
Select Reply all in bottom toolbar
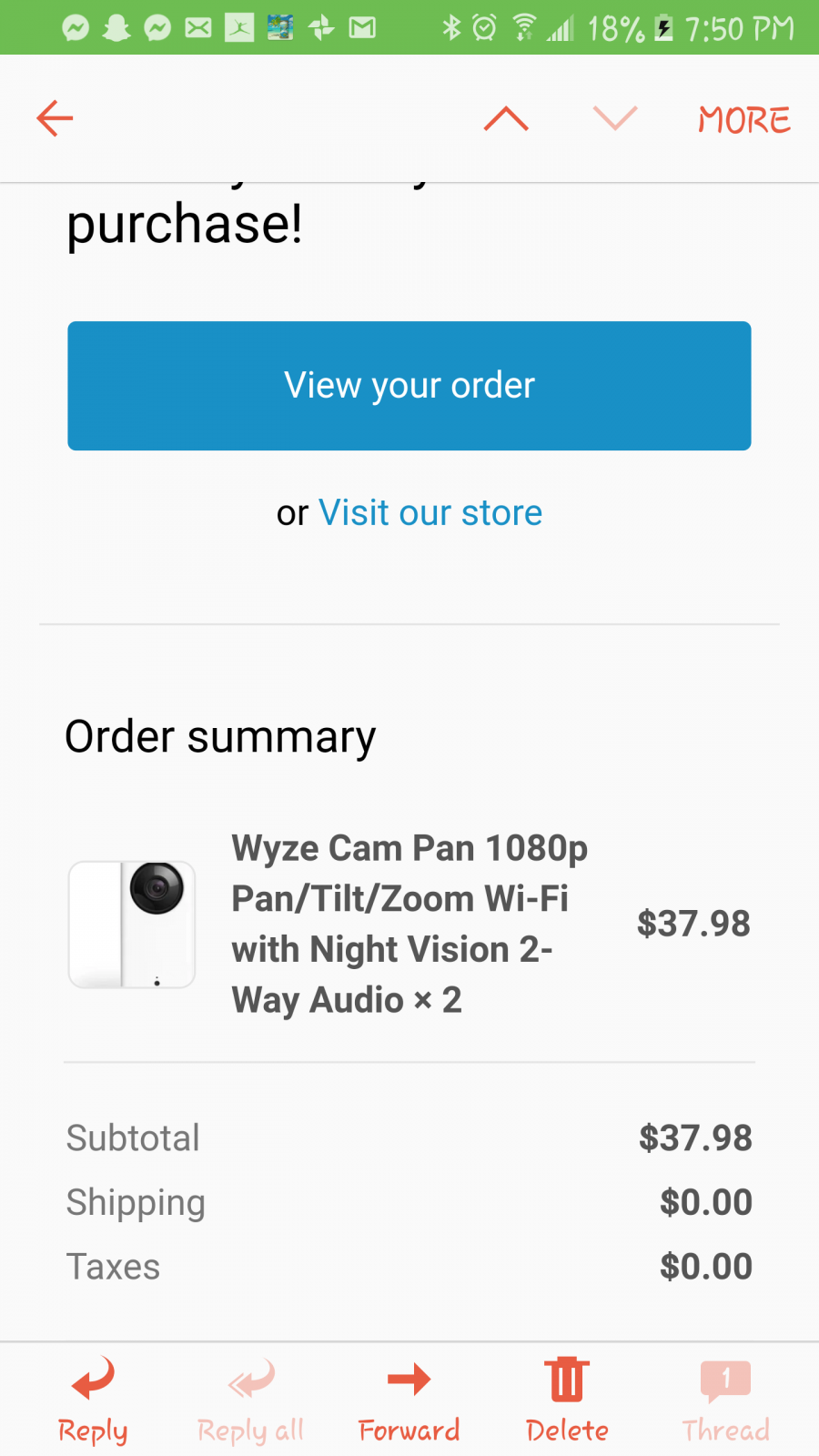[x=251, y=1401]
